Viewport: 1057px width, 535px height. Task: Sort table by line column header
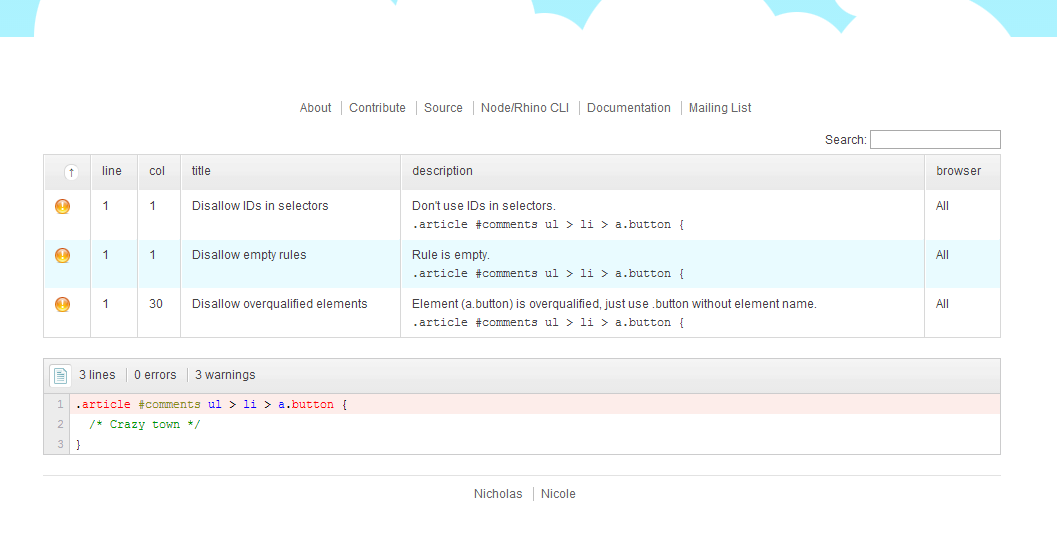[x=114, y=172]
